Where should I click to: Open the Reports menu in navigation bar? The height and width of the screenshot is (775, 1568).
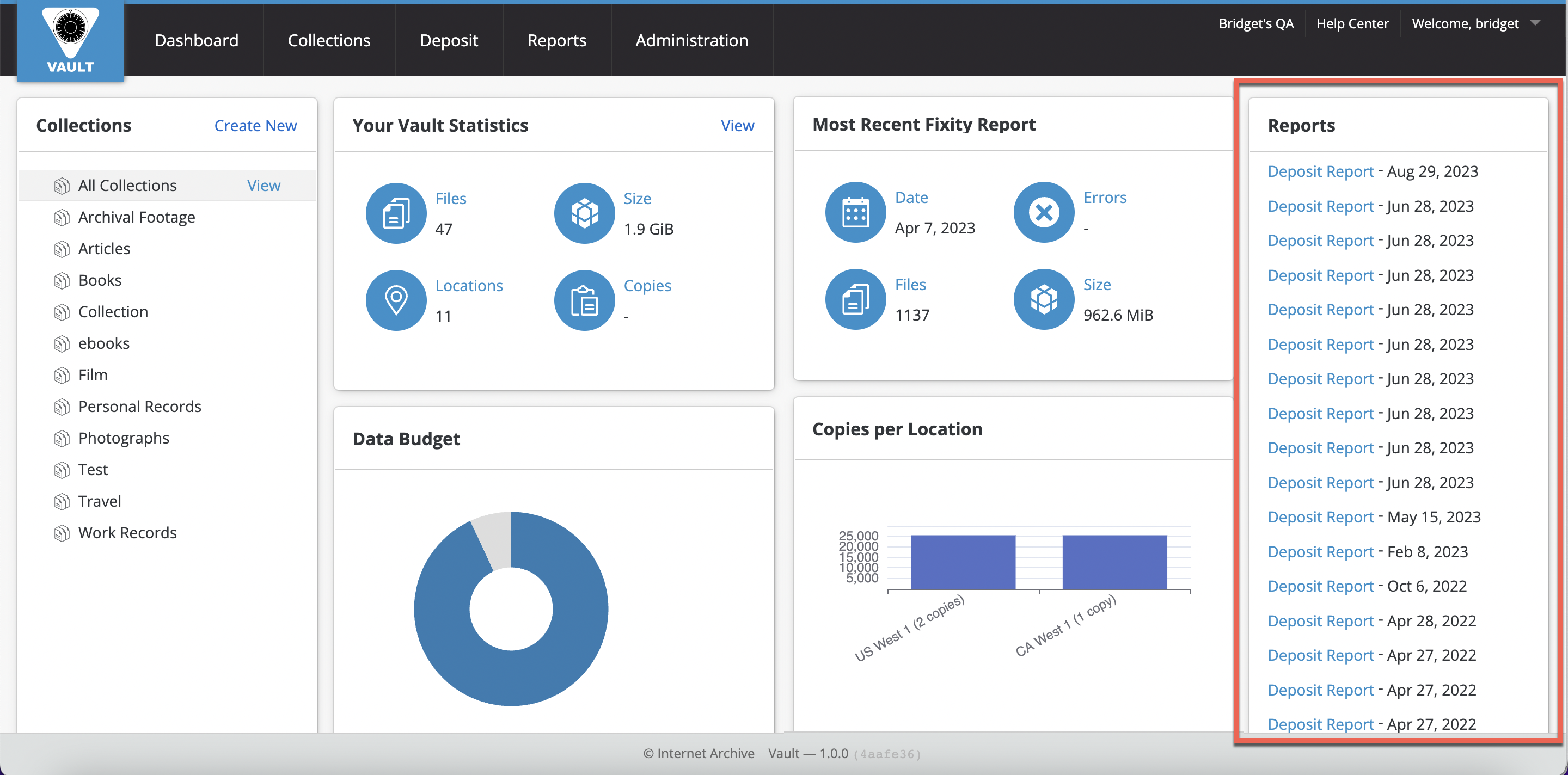(x=556, y=40)
